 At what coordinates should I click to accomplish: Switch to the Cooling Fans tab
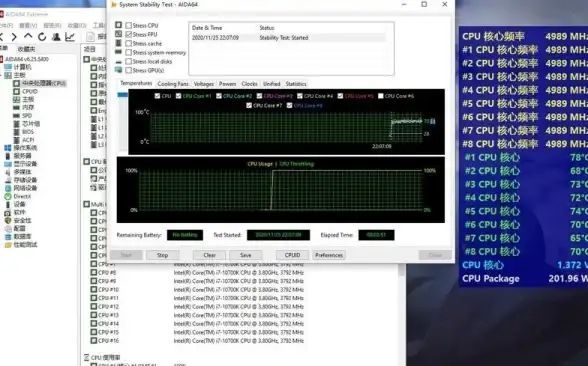pyautogui.click(x=173, y=84)
